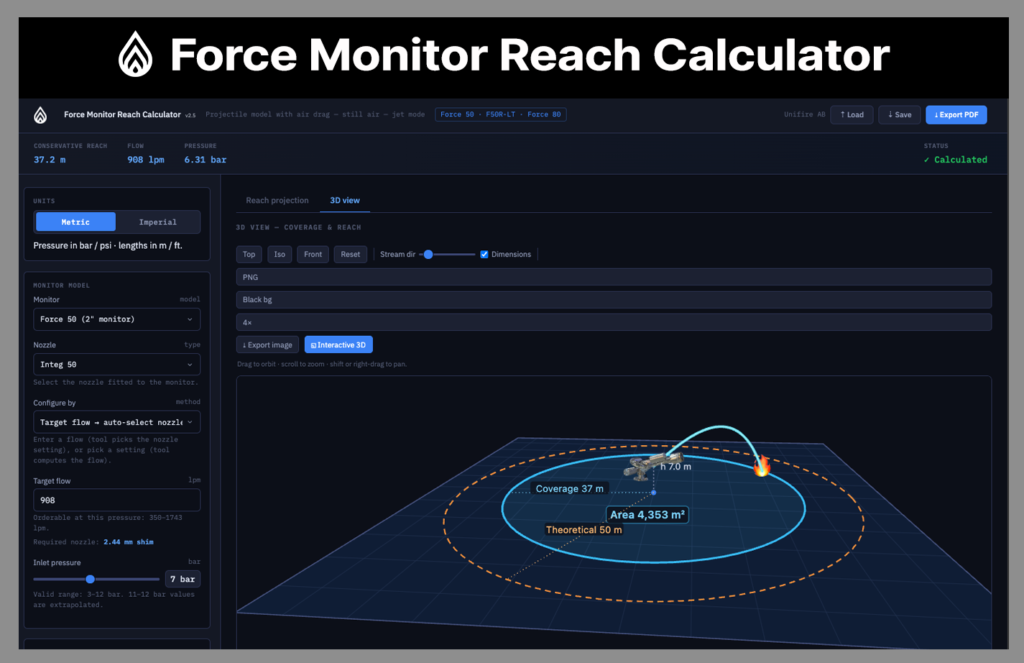Load a saved configuration
Screen dimensions: 1024x663
852,115
